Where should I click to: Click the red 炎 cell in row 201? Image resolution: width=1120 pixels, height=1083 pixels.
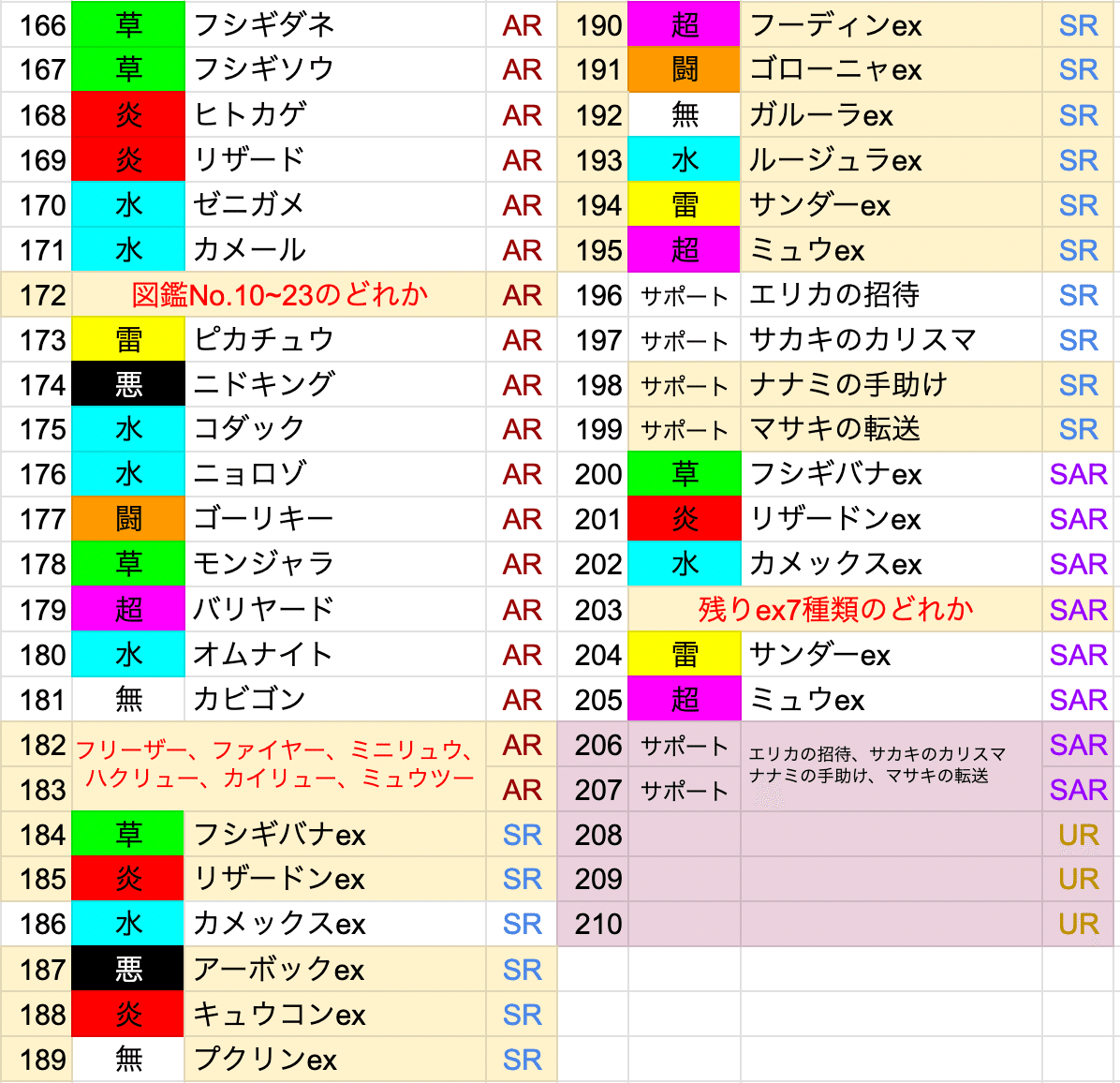point(685,519)
